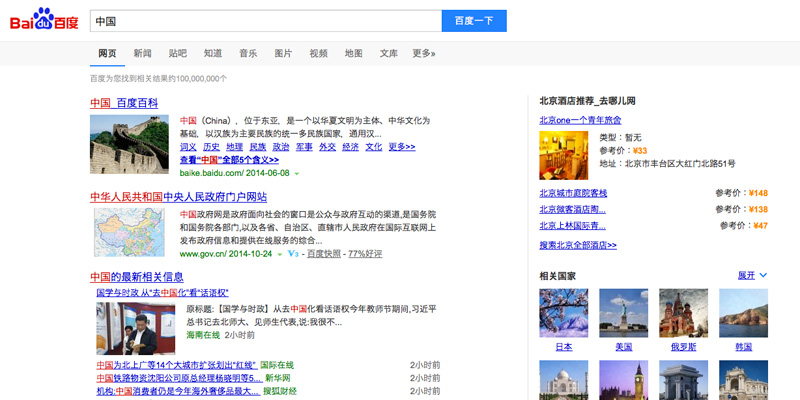Open 中国为北上广等14个大城市扩张划出“红线” news
This screenshot has width=800, height=400.
[x=177, y=365]
